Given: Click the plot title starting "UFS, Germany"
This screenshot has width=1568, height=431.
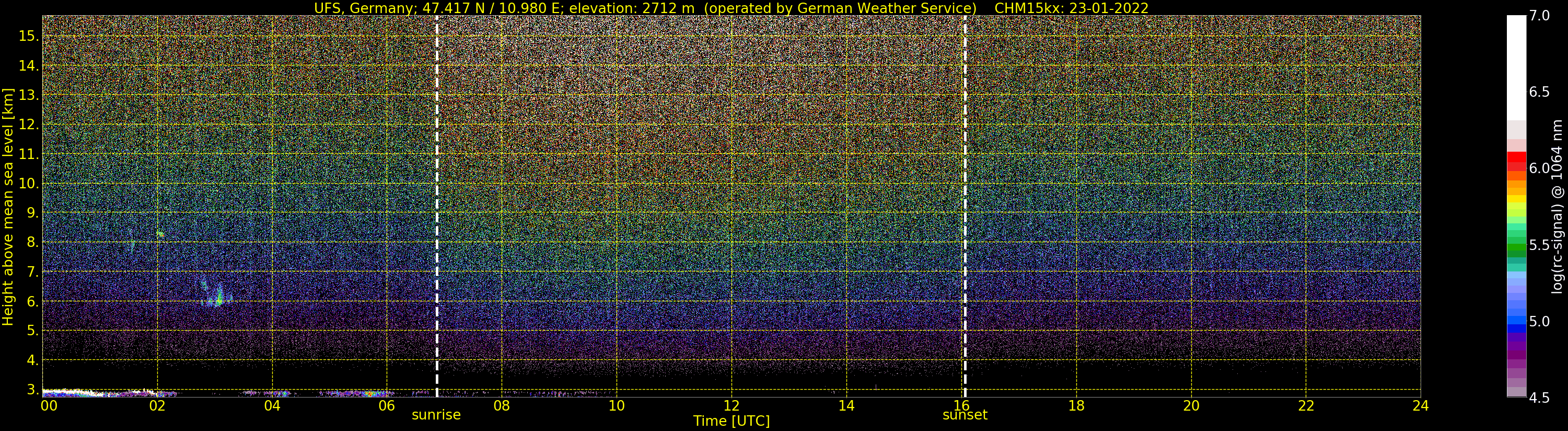Looking at the screenshot, I should (731, 8).
